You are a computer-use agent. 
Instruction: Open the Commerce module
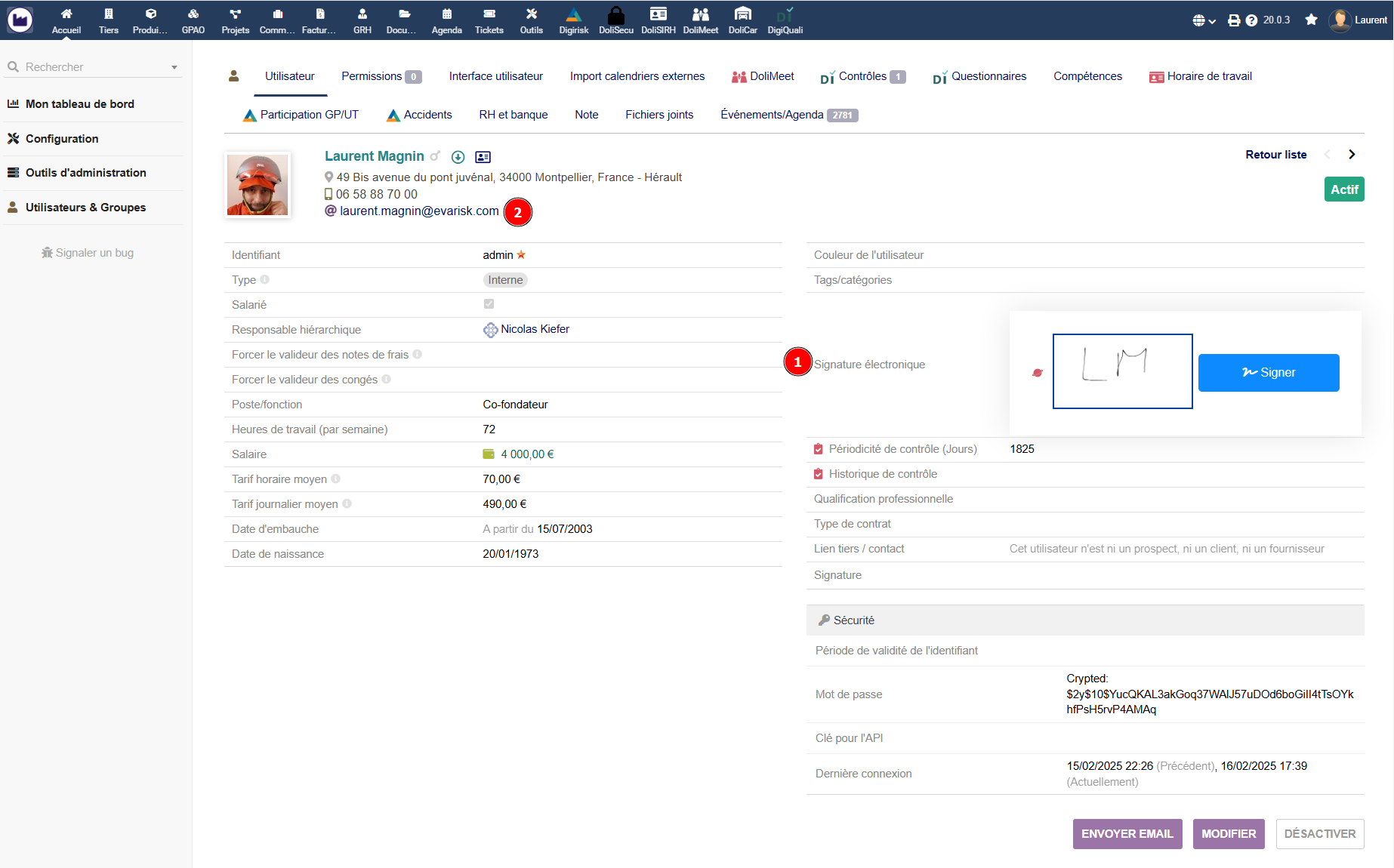tap(278, 20)
